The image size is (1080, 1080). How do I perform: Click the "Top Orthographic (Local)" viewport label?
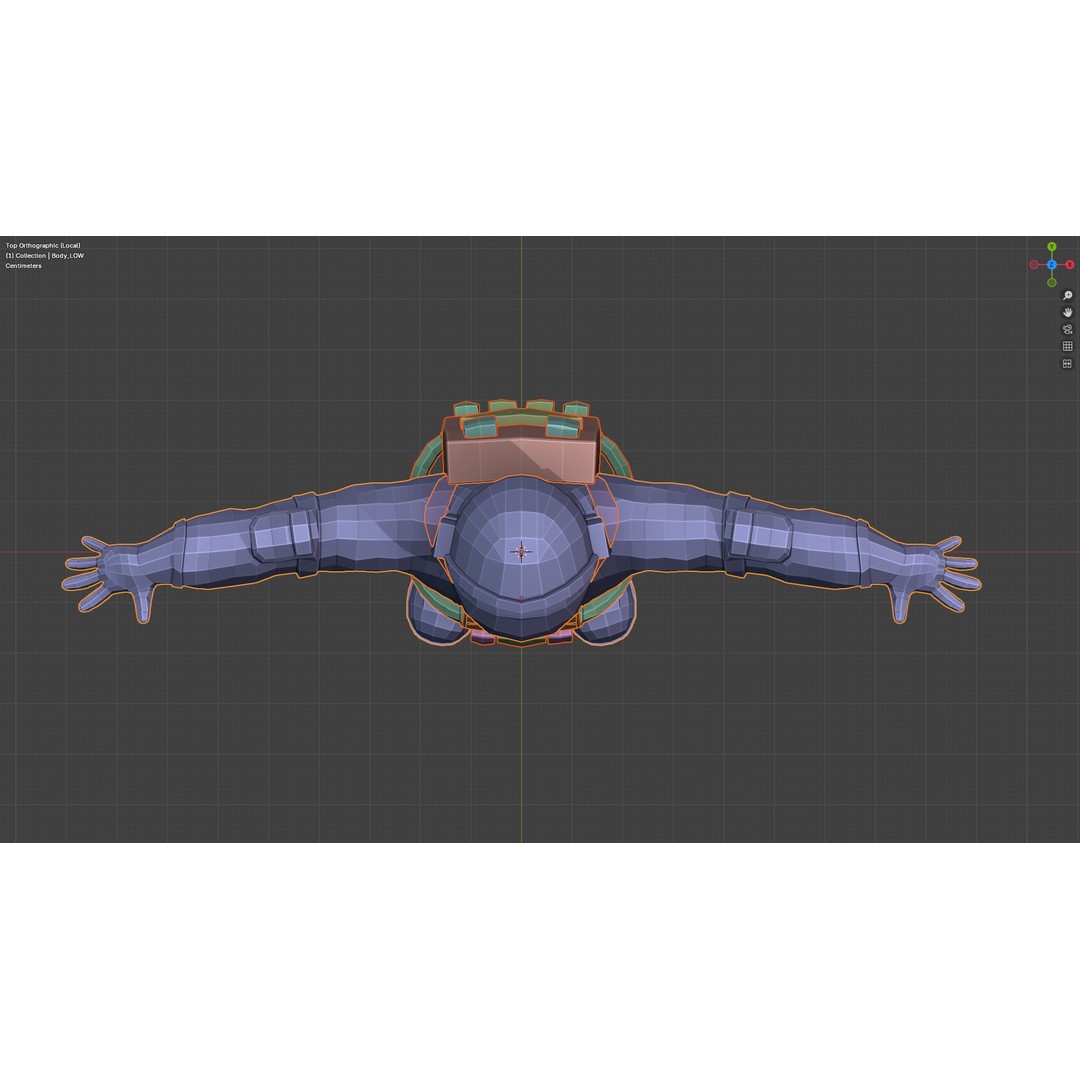(x=44, y=245)
